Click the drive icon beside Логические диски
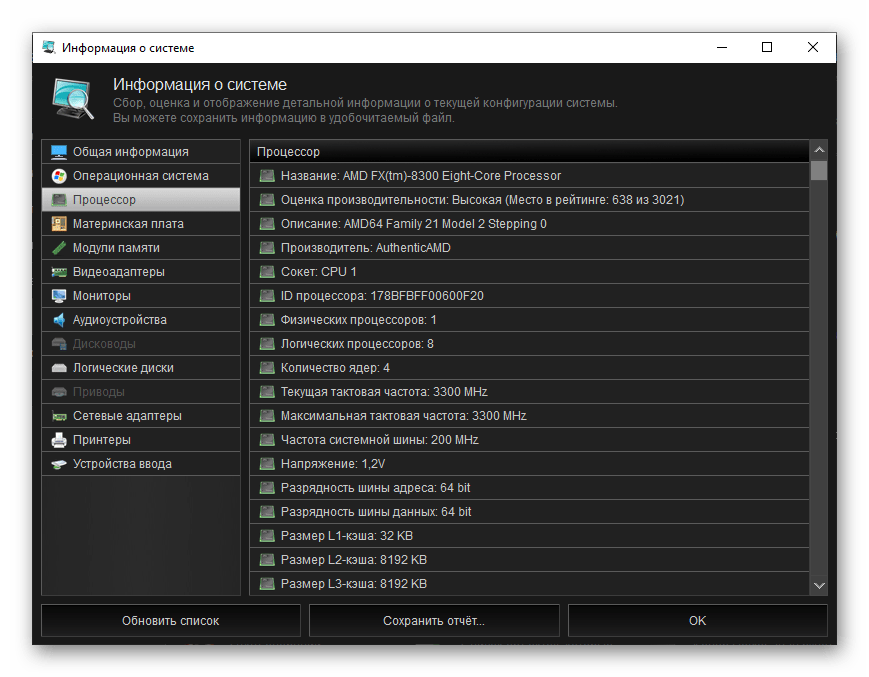Screen dimensions: 869x677 [59, 368]
